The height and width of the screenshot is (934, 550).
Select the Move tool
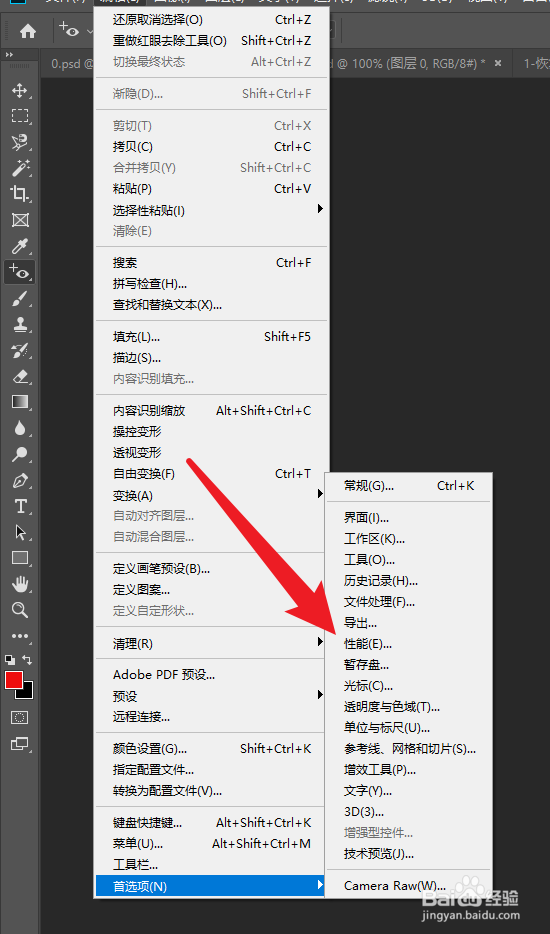coord(20,91)
